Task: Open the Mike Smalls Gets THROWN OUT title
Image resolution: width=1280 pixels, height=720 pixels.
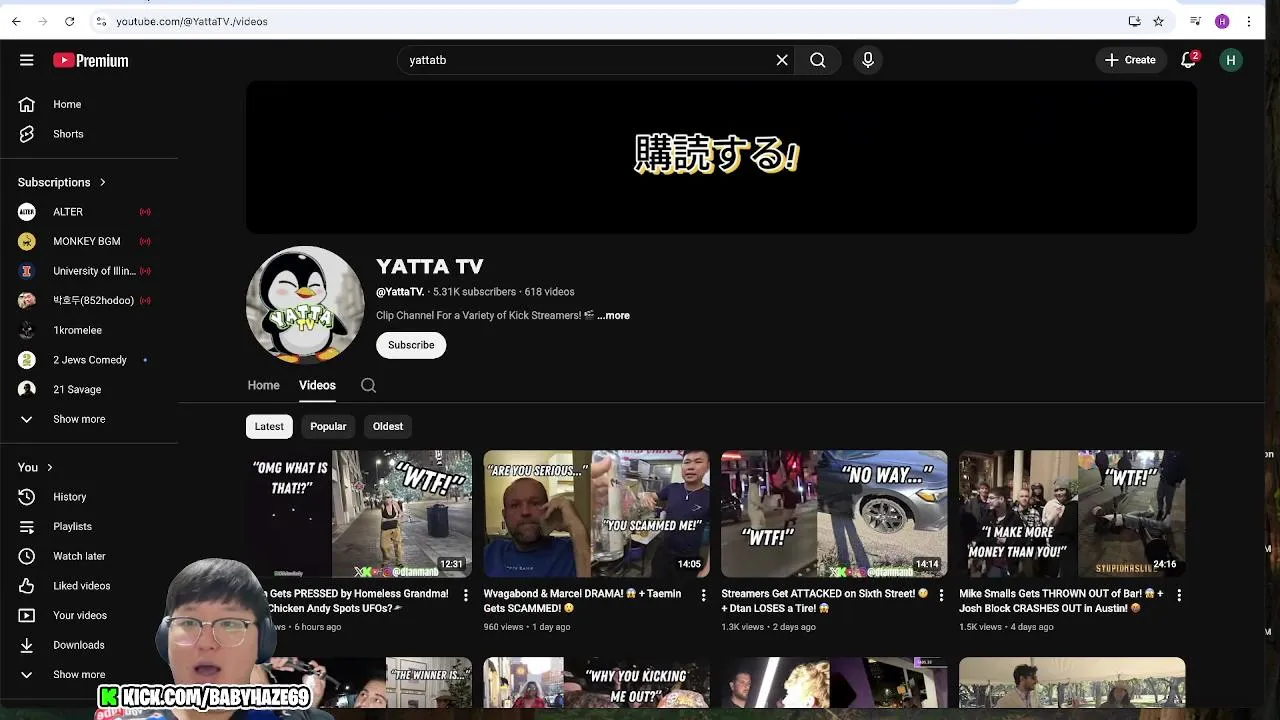Action: tap(1061, 601)
